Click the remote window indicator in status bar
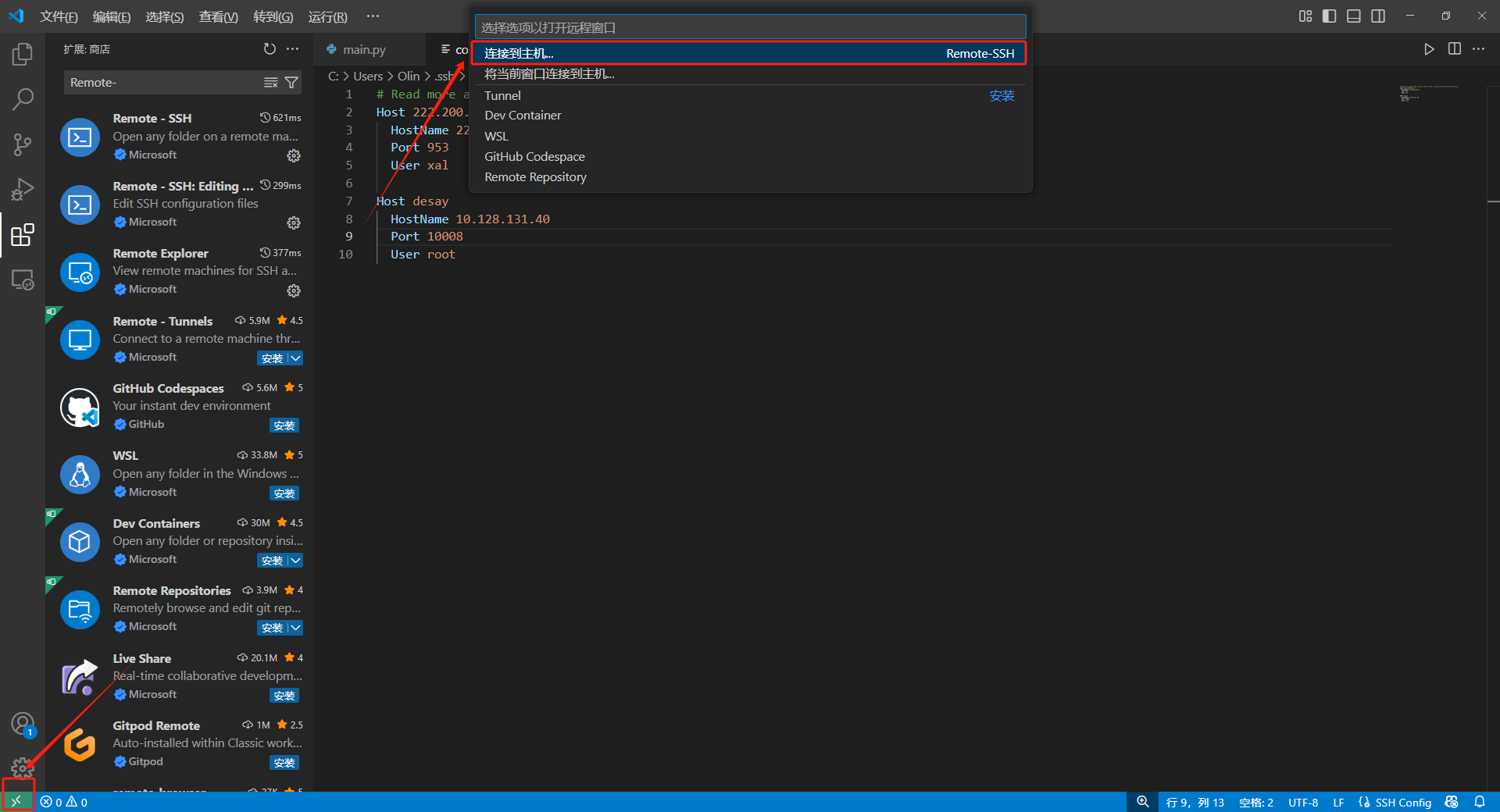 [x=16, y=802]
